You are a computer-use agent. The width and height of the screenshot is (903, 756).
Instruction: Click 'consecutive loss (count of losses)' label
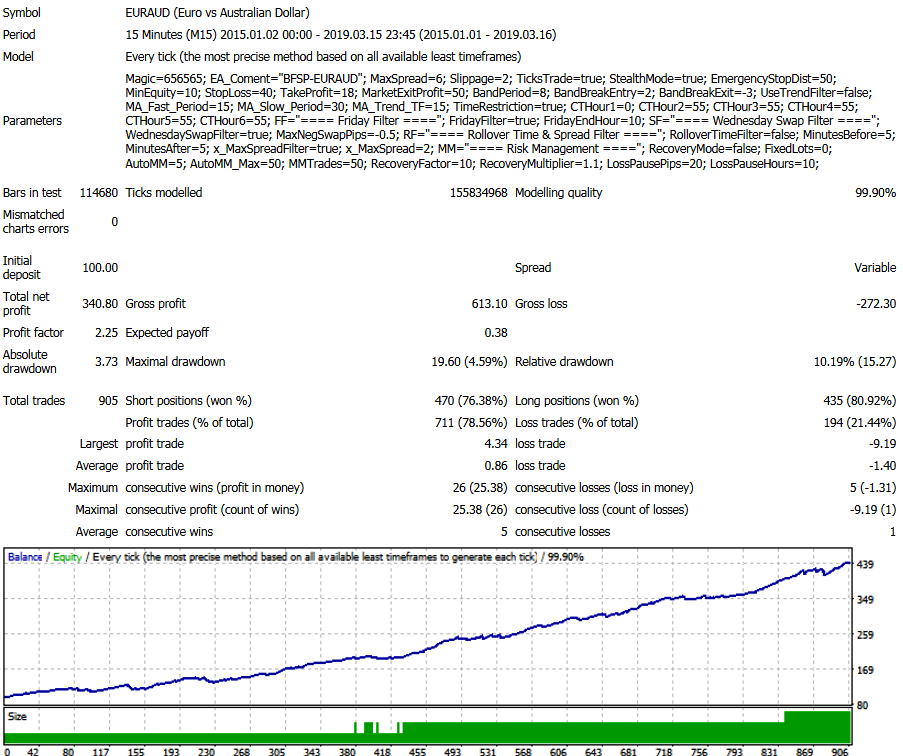click(x=601, y=510)
